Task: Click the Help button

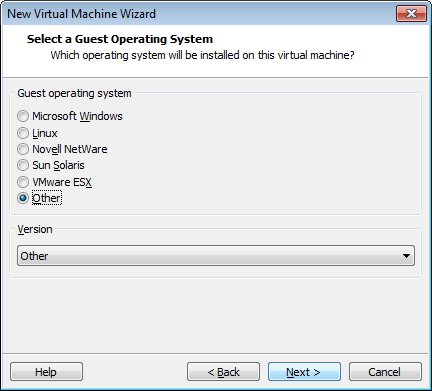Action: pyautogui.click(x=46, y=372)
